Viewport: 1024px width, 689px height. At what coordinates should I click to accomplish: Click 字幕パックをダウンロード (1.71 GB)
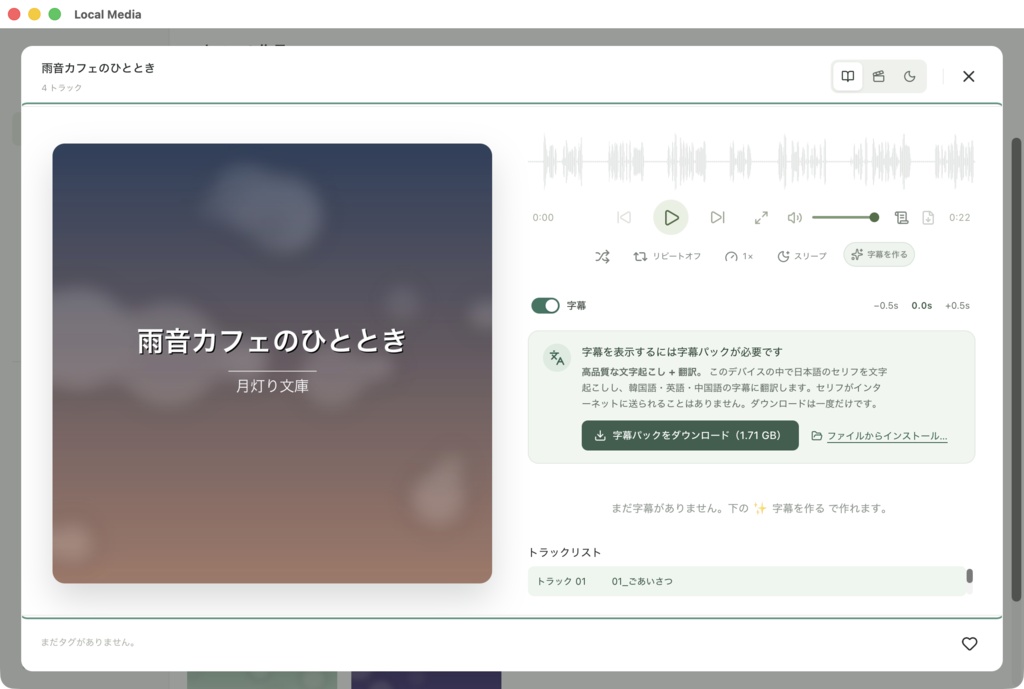(690, 436)
